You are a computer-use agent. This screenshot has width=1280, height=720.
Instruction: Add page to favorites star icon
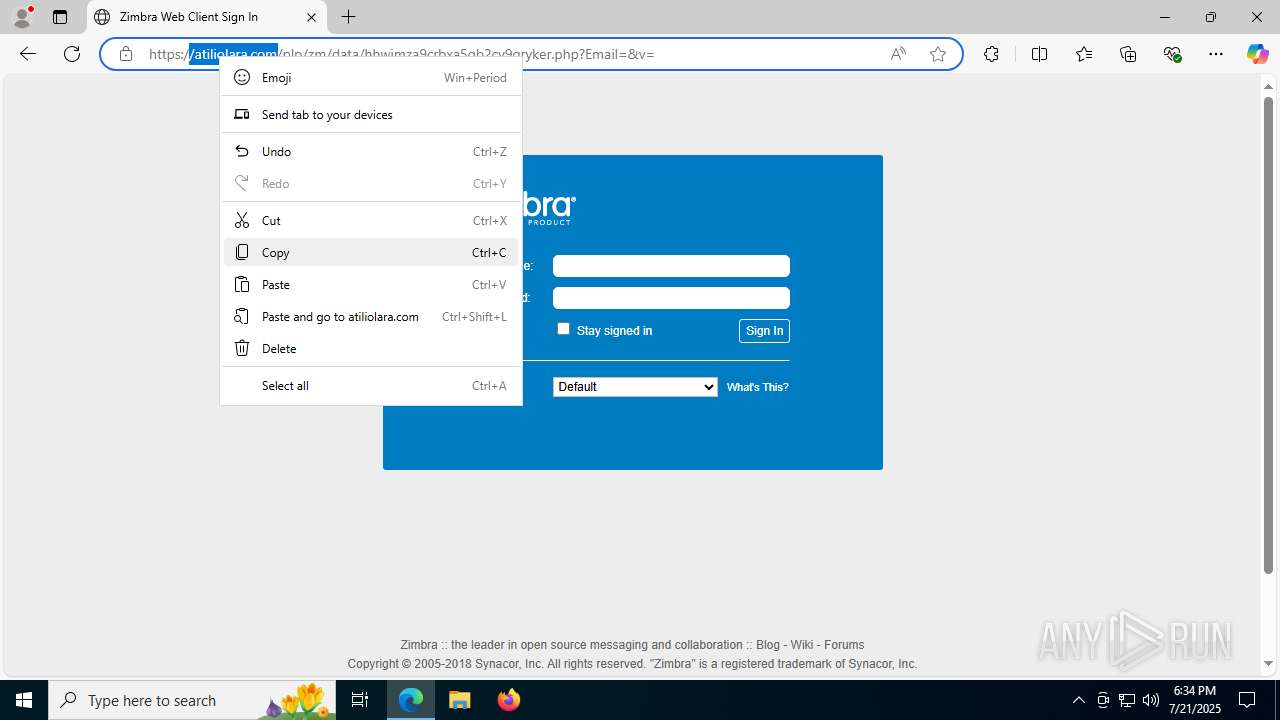click(x=938, y=54)
